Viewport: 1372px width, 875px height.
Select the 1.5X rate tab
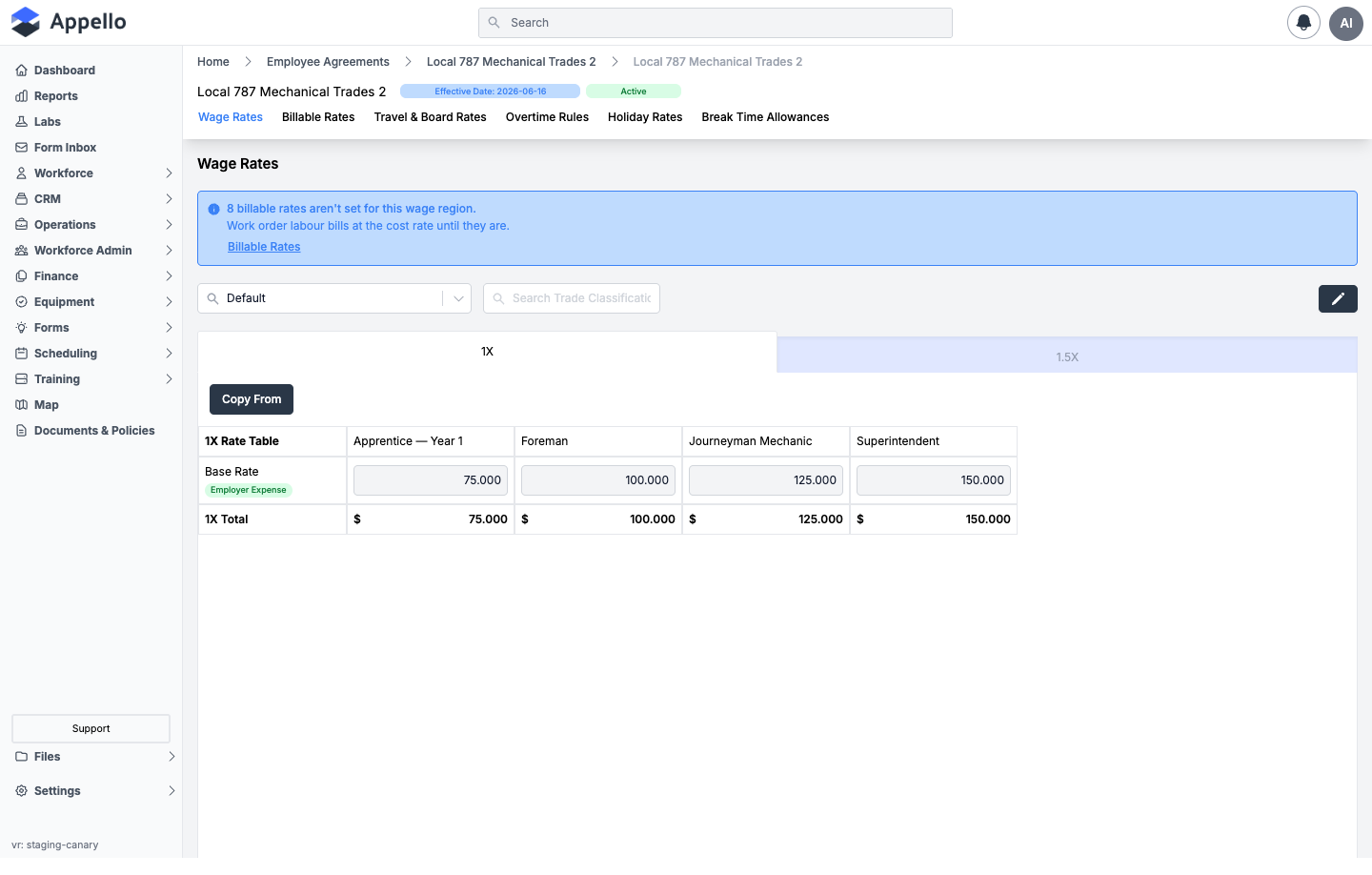(1067, 356)
